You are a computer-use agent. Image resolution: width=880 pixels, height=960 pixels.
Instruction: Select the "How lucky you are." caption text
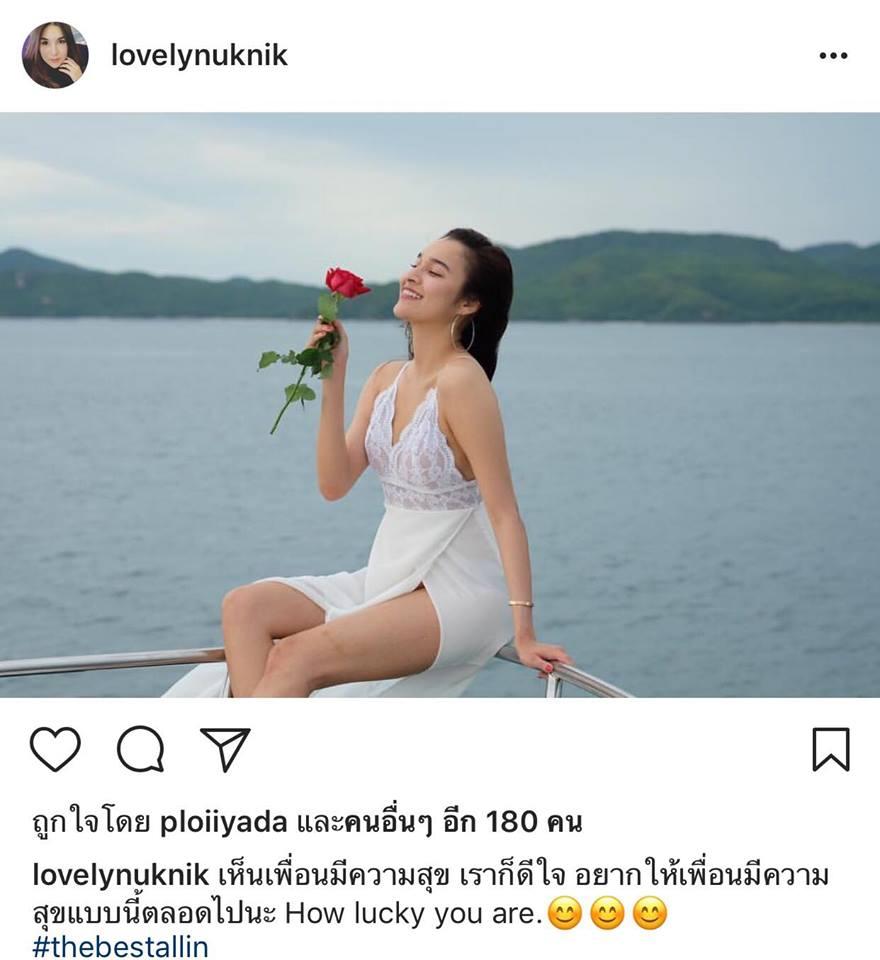414,914
